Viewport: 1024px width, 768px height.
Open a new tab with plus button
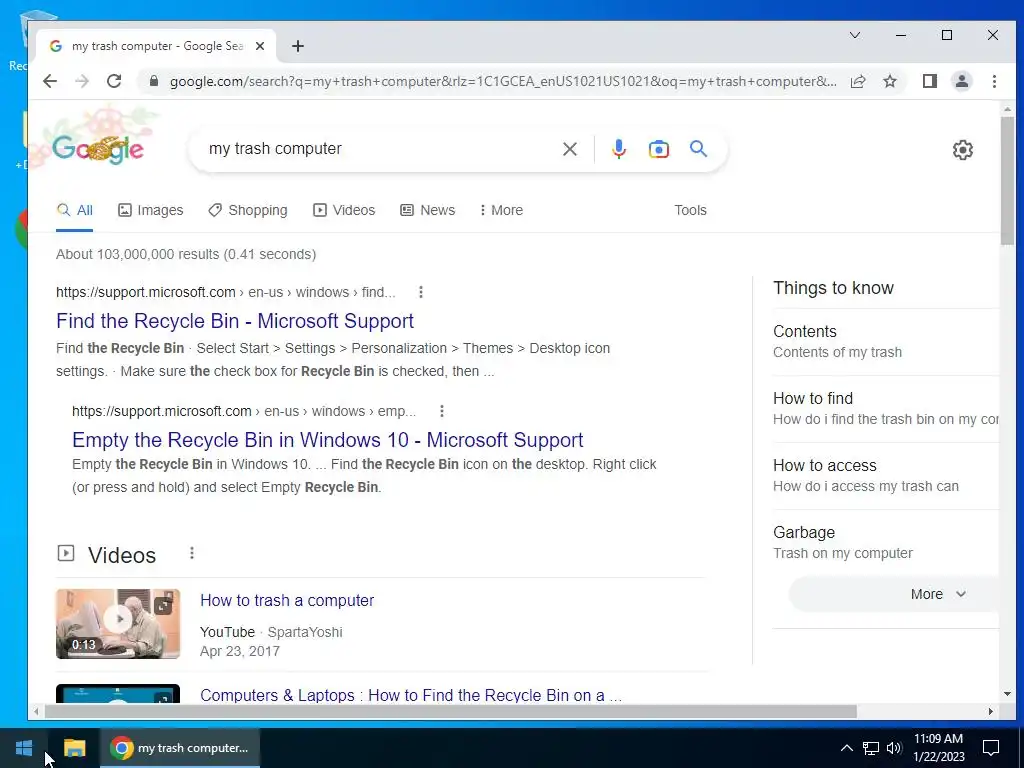[298, 46]
